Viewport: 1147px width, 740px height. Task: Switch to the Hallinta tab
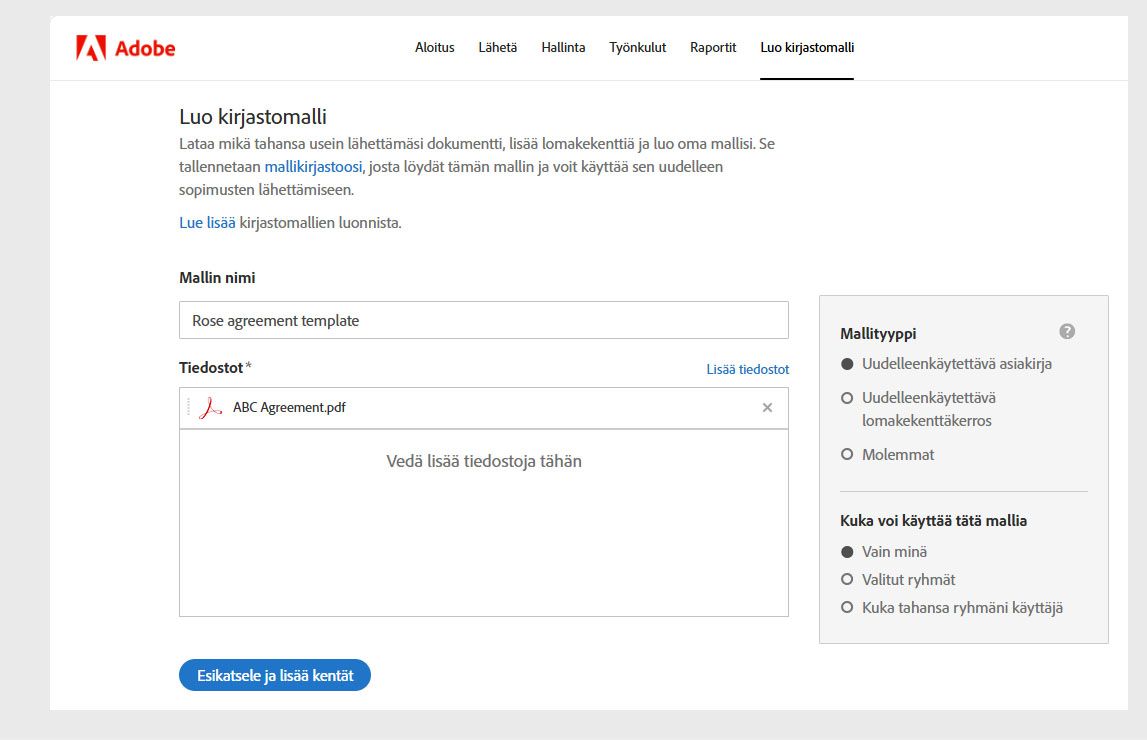(563, 48)
